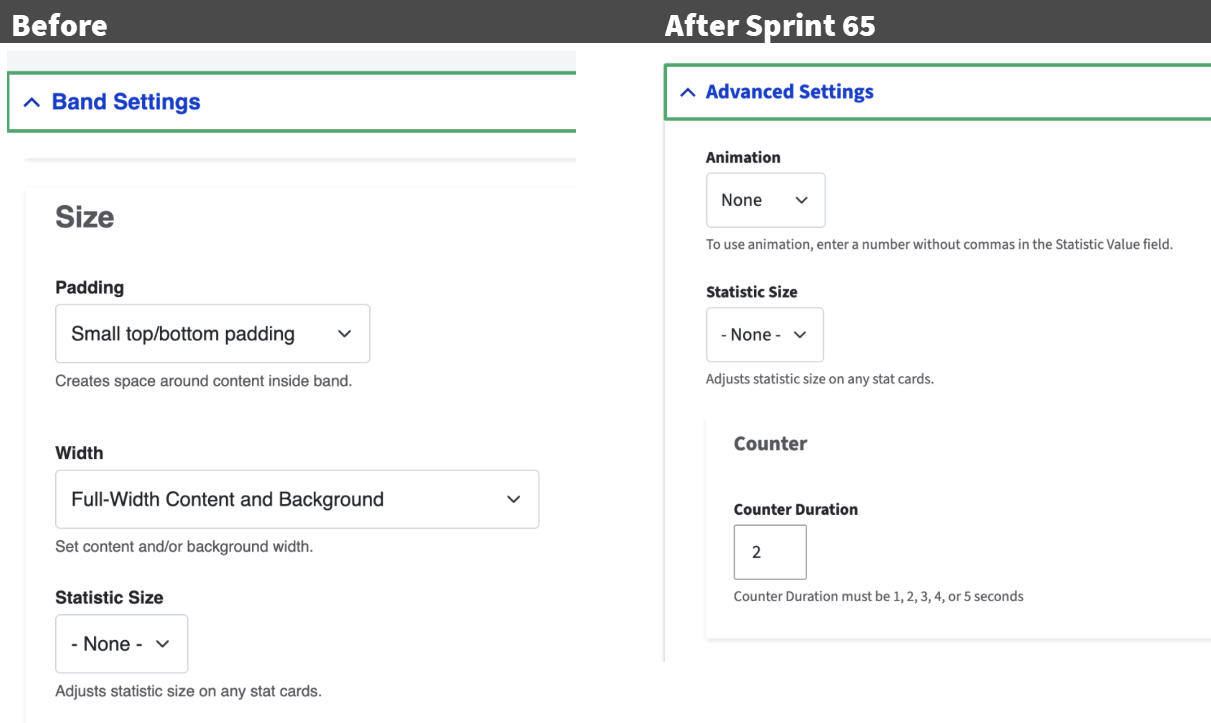Open the Padding dropdown showing Small top/bottom padding
The image size is (1211, 723).
(x=212, y=333)
